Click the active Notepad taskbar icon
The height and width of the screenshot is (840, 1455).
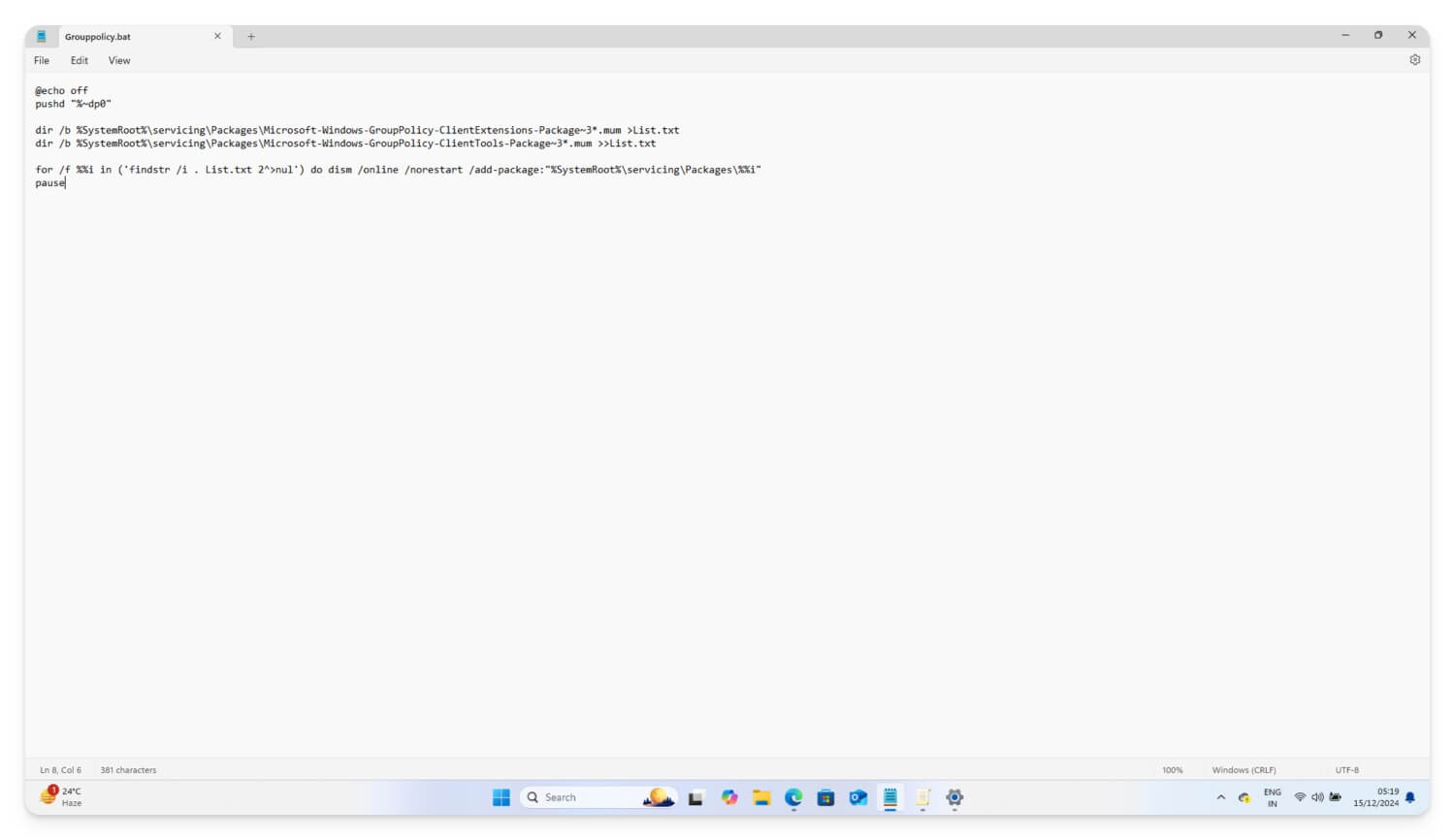[x=890, y=797]
